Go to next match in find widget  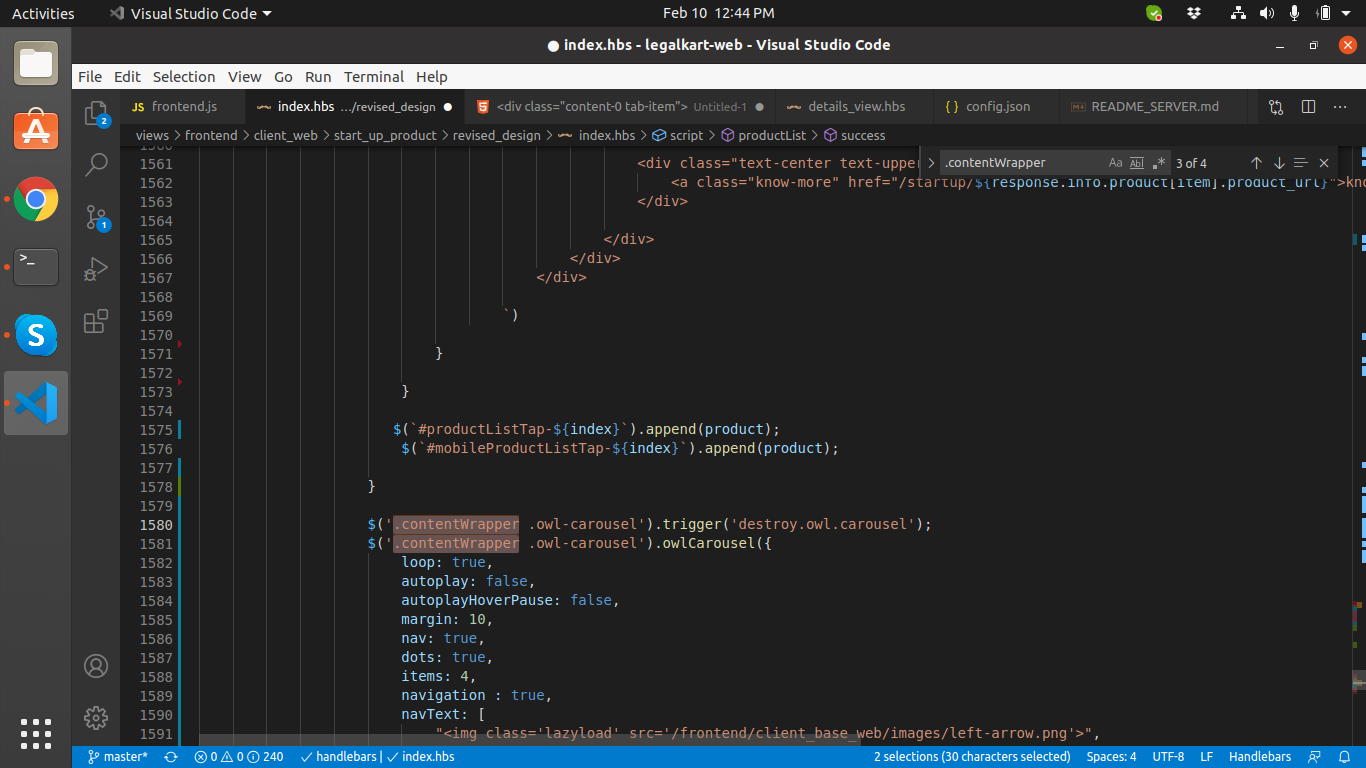1279,163
